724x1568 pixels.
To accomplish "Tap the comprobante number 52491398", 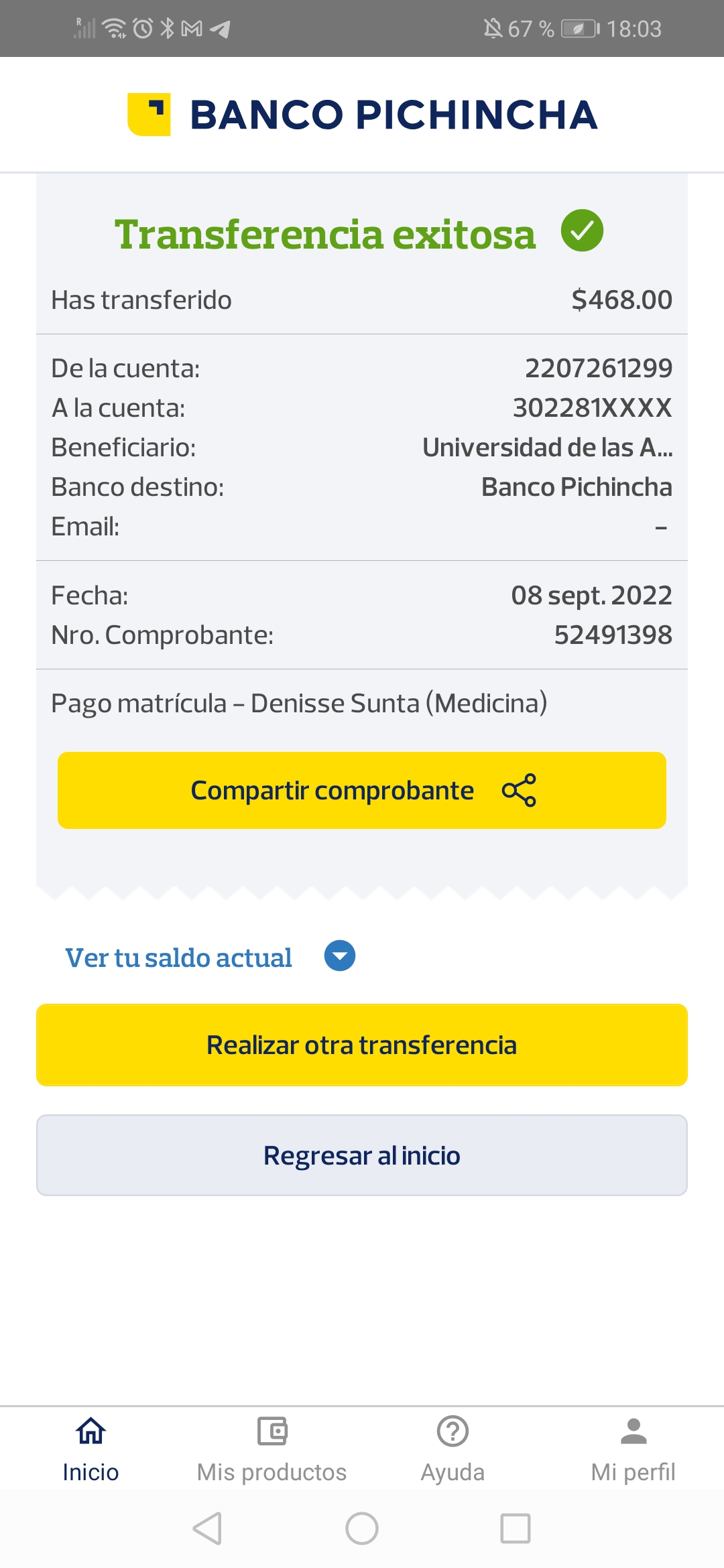I will (x=613, y=635).
